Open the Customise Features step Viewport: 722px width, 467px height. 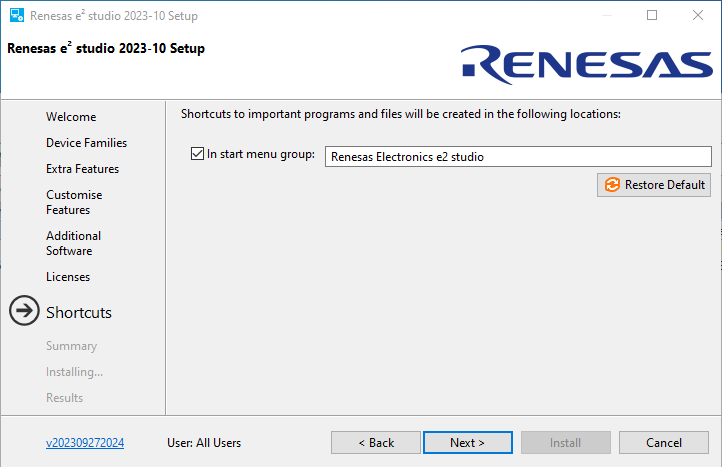coord(74,202)
